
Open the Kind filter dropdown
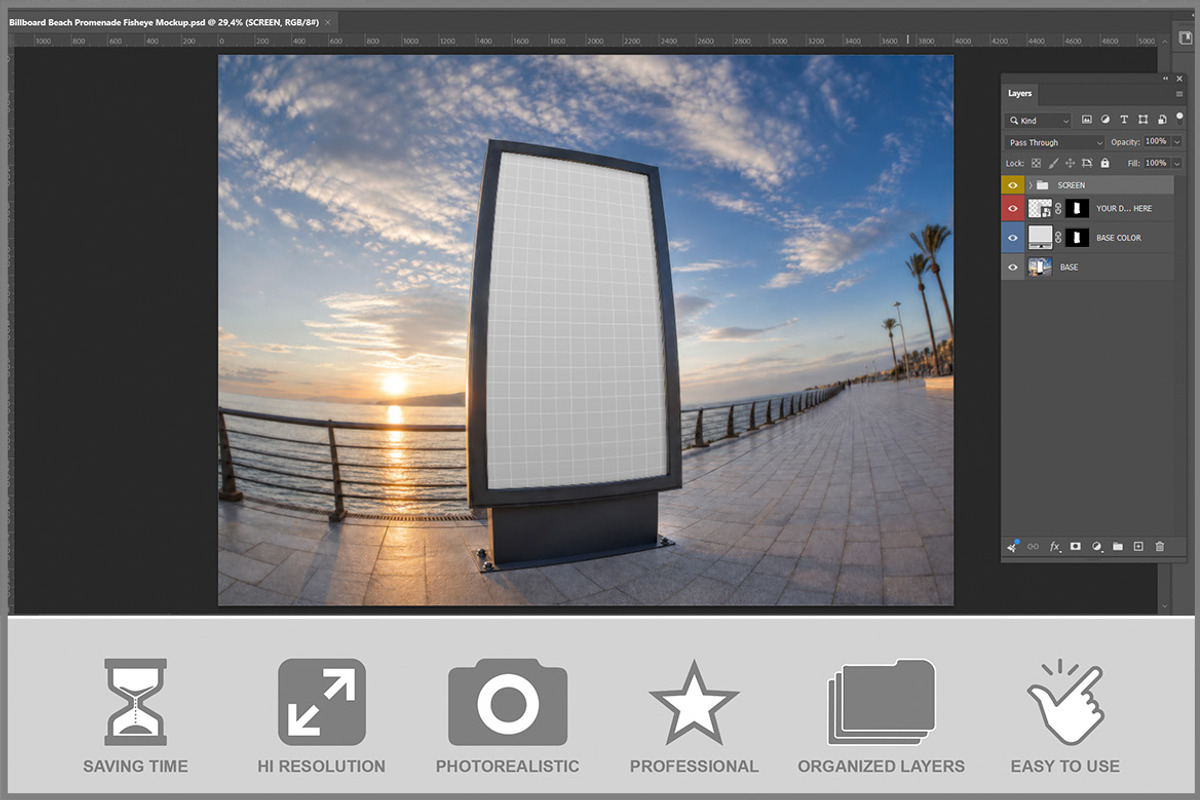click(1038, 120)
